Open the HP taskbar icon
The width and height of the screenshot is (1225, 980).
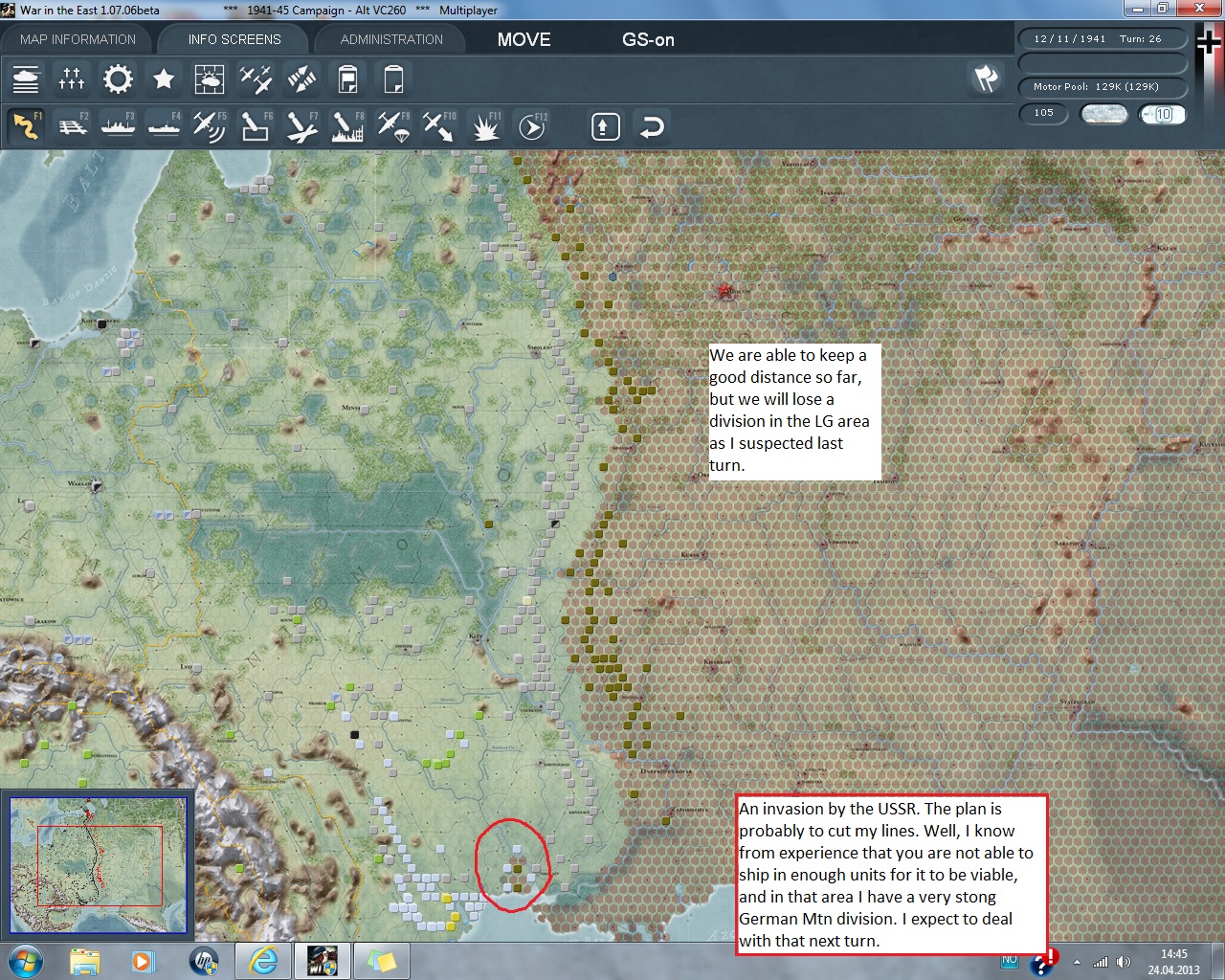[x=204, y=961]
